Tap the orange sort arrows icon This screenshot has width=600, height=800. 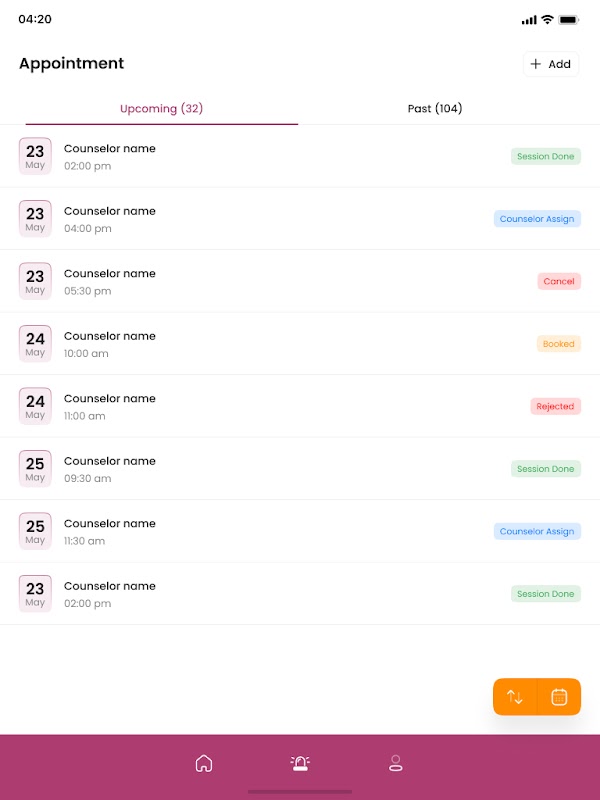pyautogui.click(x=515, y=697)
